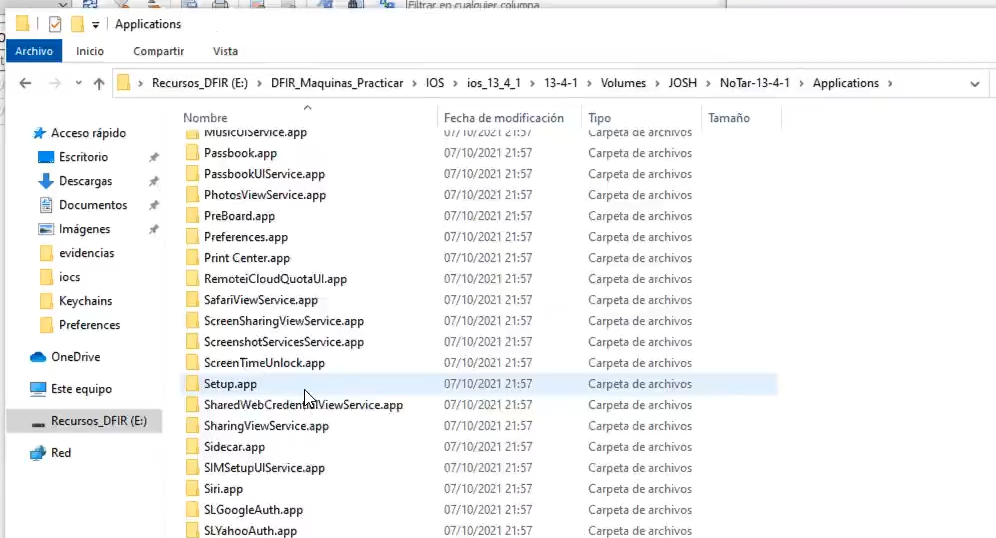Expand the address bar history dropdown

point(974,84)
